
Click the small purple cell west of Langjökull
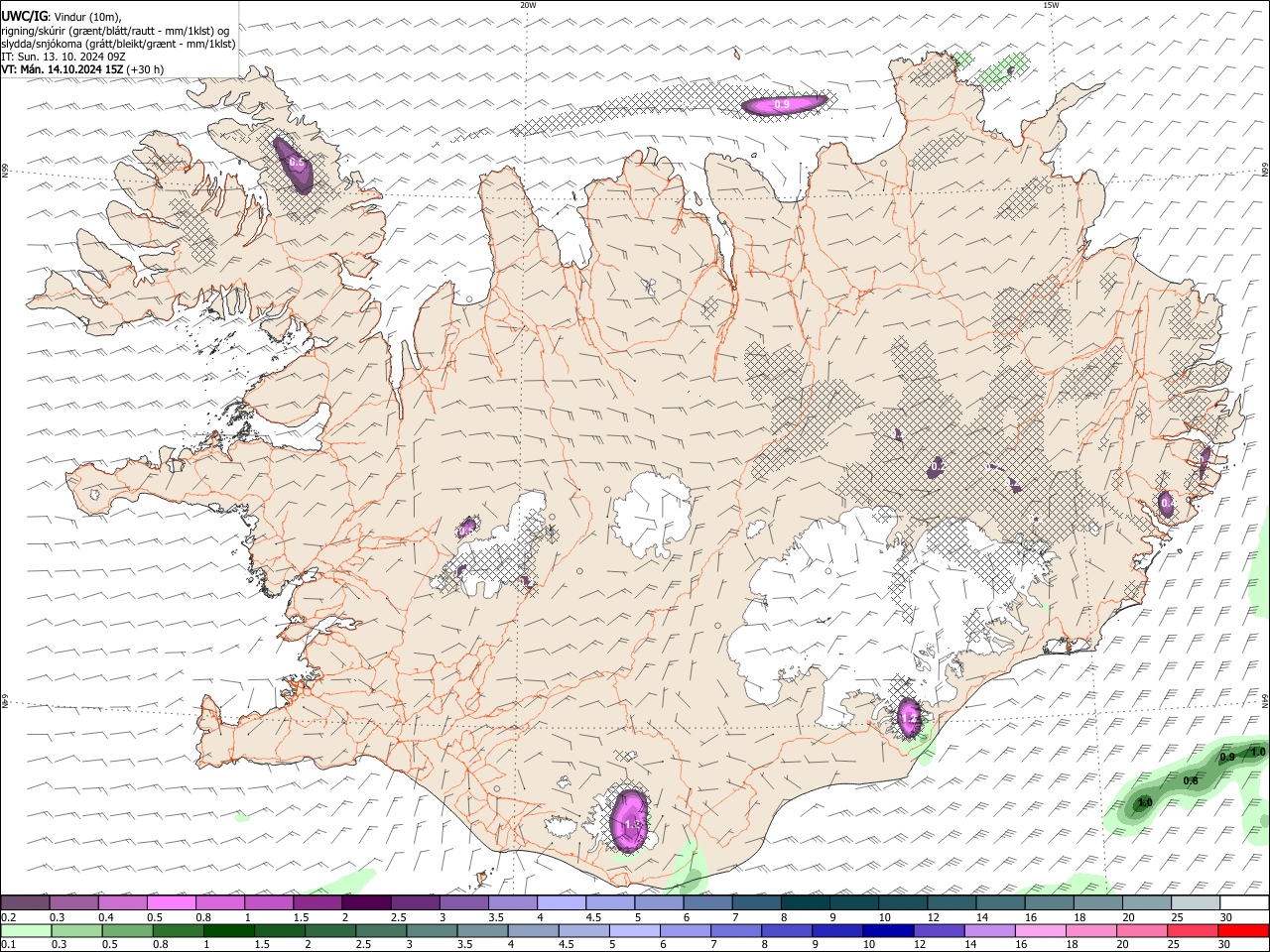coord(466,528)
